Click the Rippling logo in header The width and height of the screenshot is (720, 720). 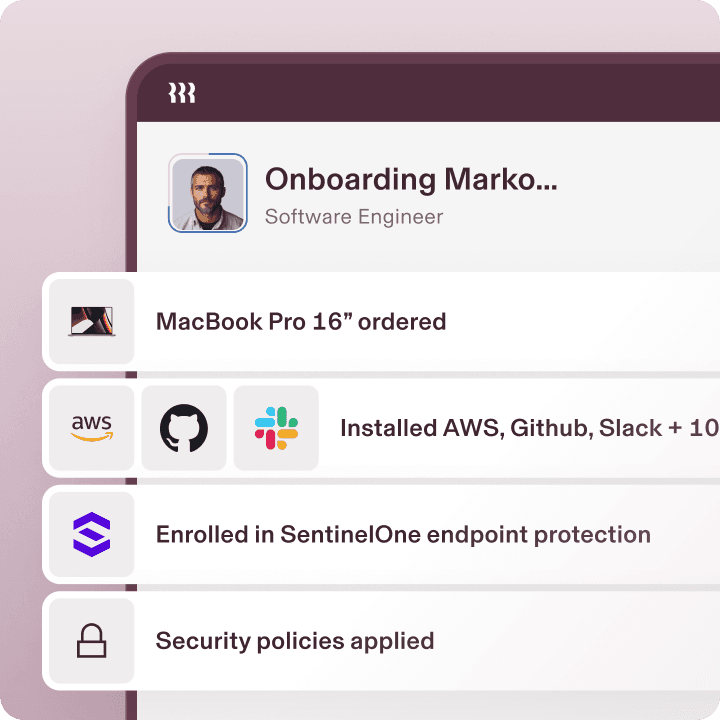click(181, 93)
